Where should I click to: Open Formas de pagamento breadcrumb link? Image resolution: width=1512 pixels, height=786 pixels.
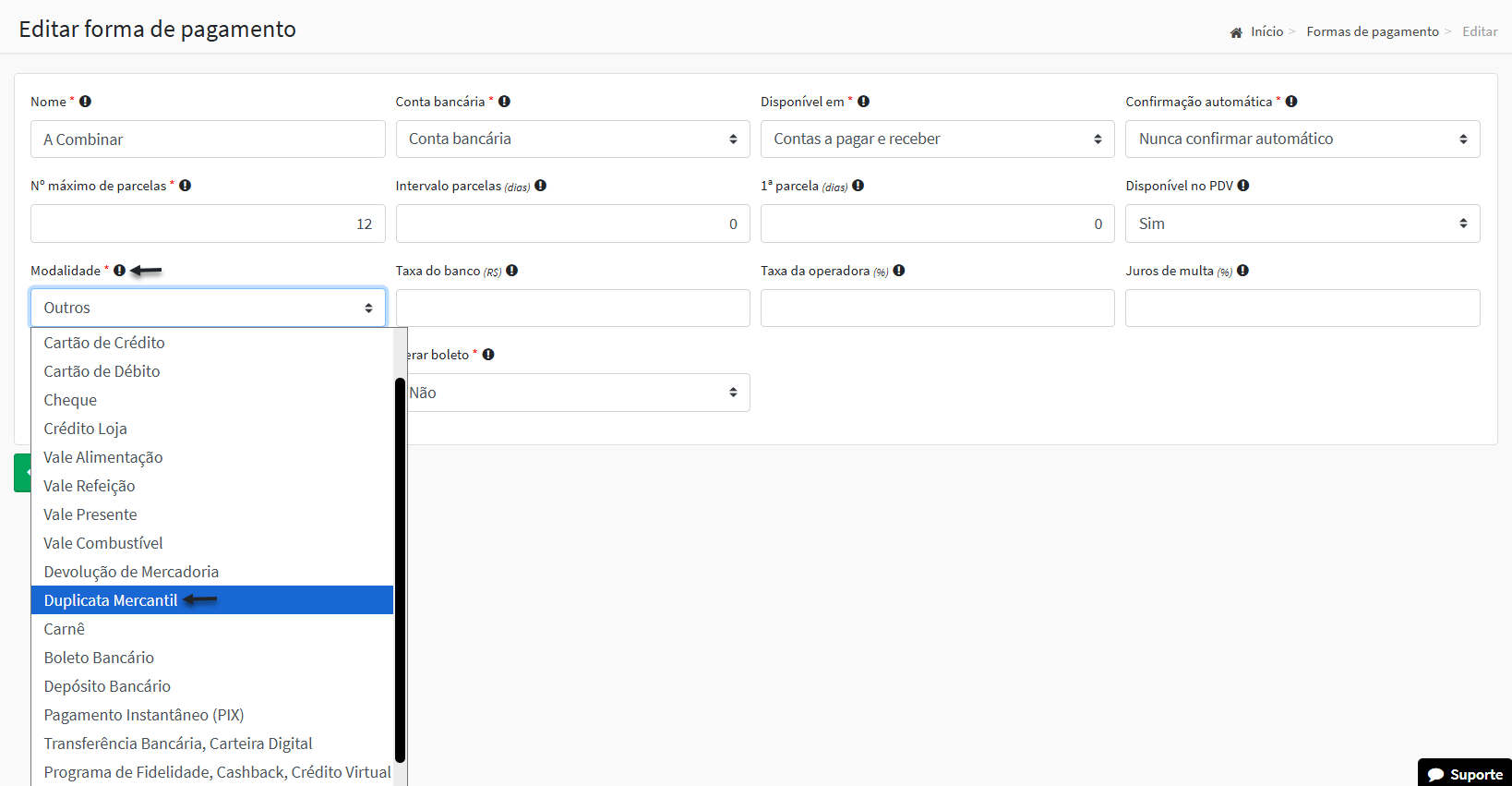click(x=1373, y=31)
